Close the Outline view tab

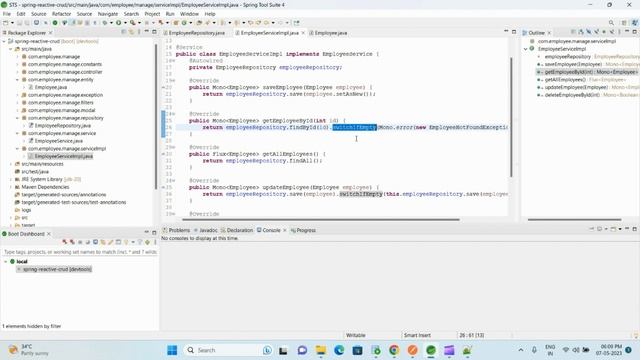pos(549,33)
